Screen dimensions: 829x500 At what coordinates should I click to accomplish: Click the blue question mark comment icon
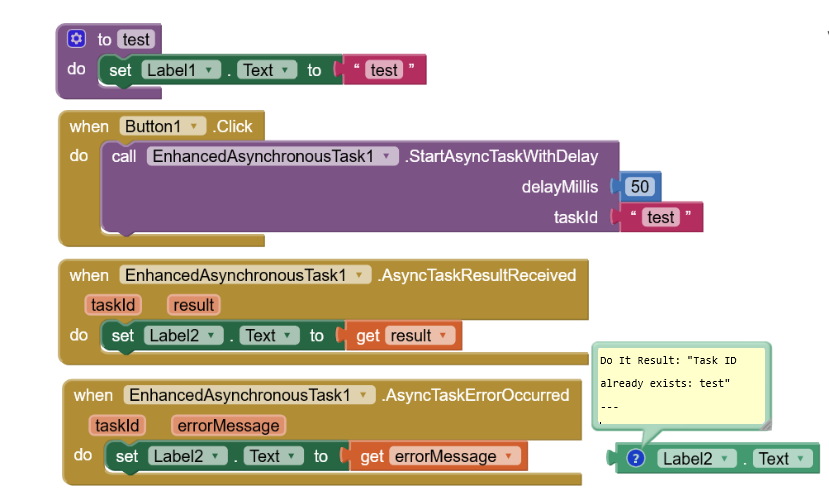tap(635, 458)
